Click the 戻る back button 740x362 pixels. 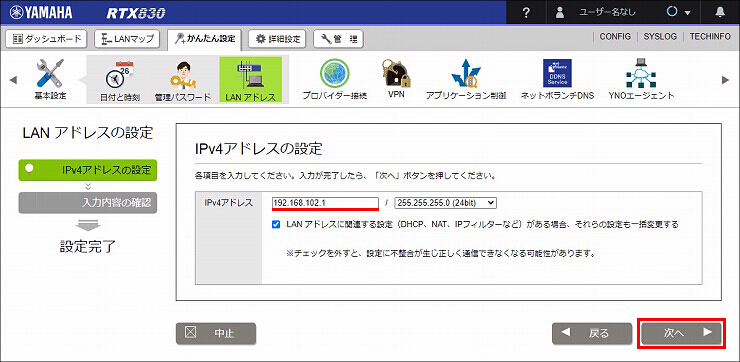point(592,333)
